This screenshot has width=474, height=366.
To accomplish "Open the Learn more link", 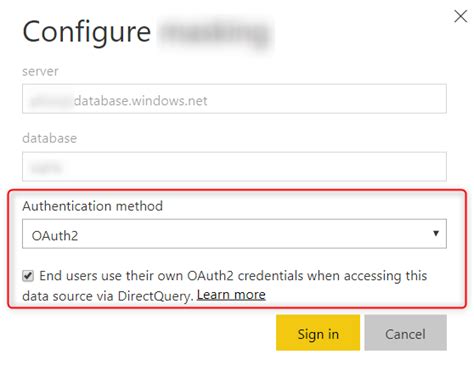I will pyautogui.click(x=231, y=295).
